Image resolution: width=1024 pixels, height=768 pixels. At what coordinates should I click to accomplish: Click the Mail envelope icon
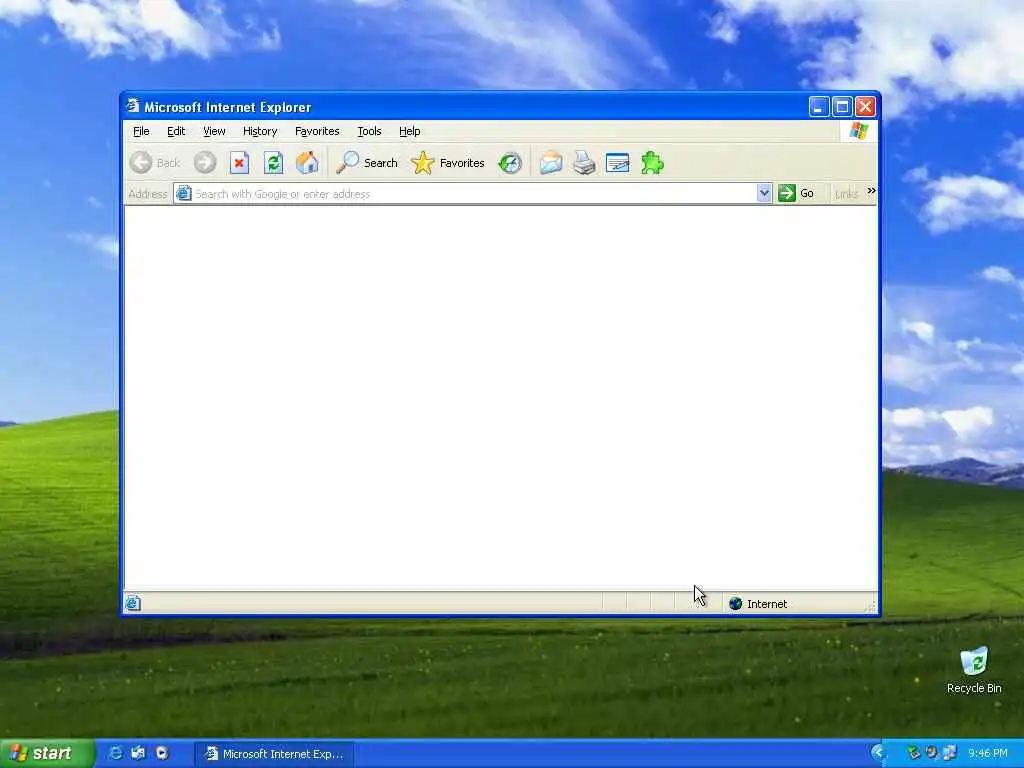click(x=551, y=163)
